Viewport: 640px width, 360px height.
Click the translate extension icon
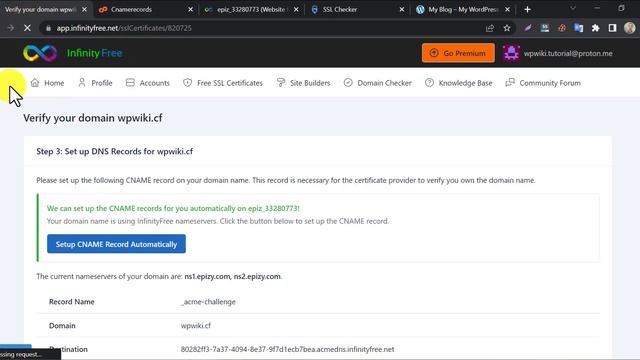(x=578, y=28)
